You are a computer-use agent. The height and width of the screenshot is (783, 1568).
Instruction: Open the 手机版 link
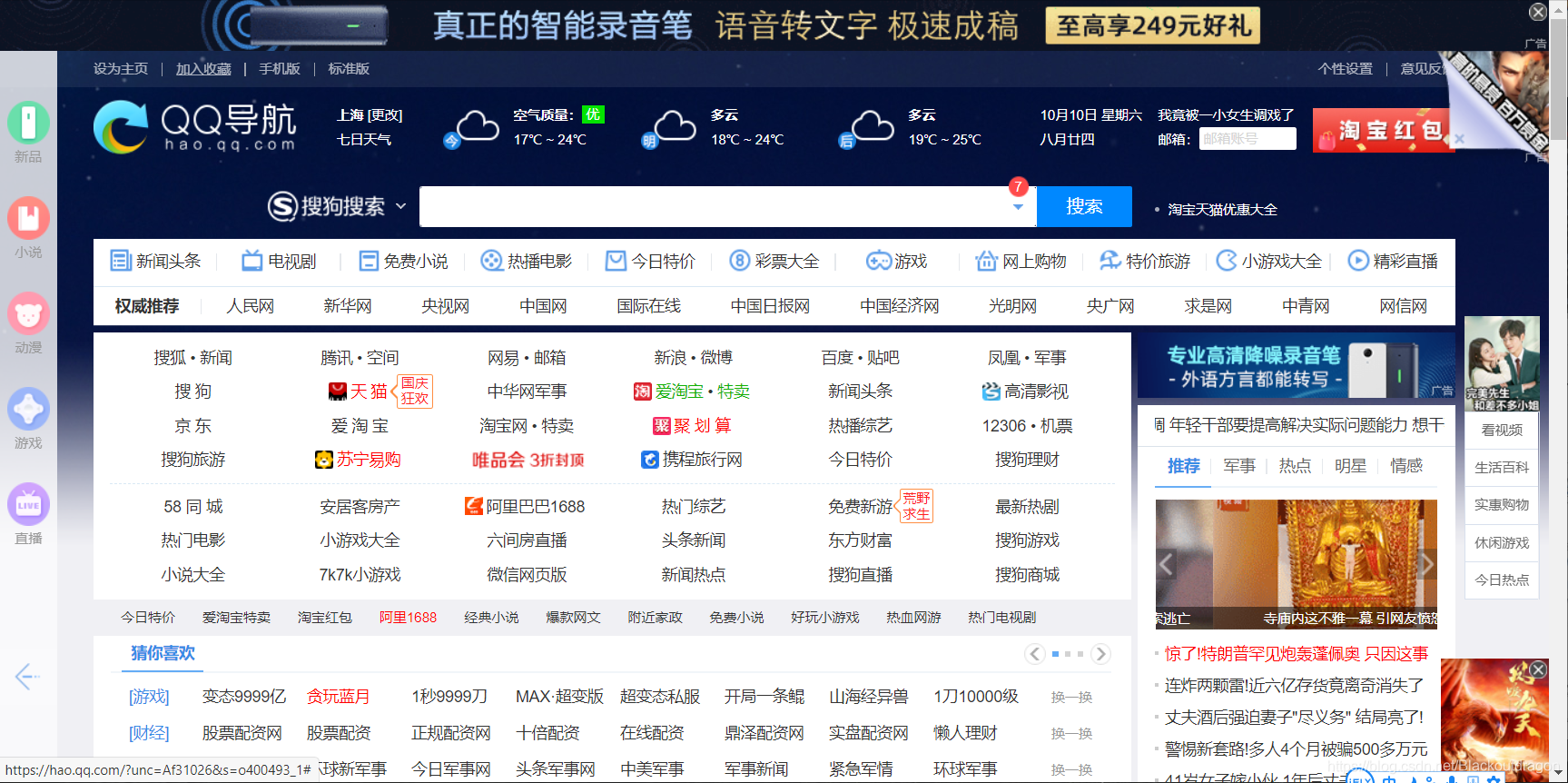(x=280, y=69)
